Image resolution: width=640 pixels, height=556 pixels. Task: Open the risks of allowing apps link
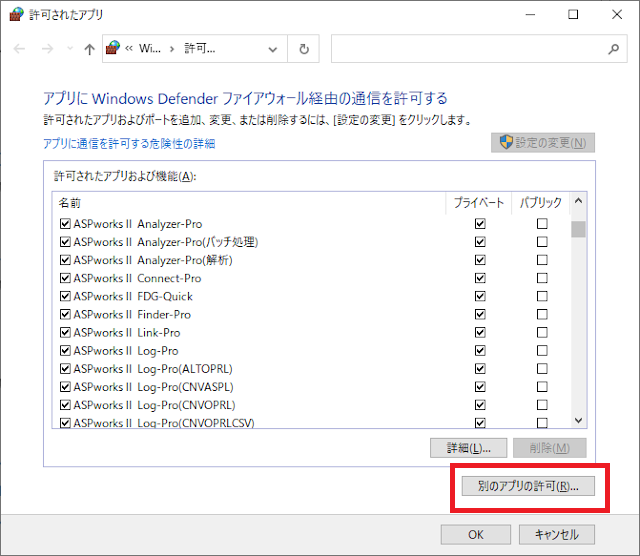tap(129, 144)
